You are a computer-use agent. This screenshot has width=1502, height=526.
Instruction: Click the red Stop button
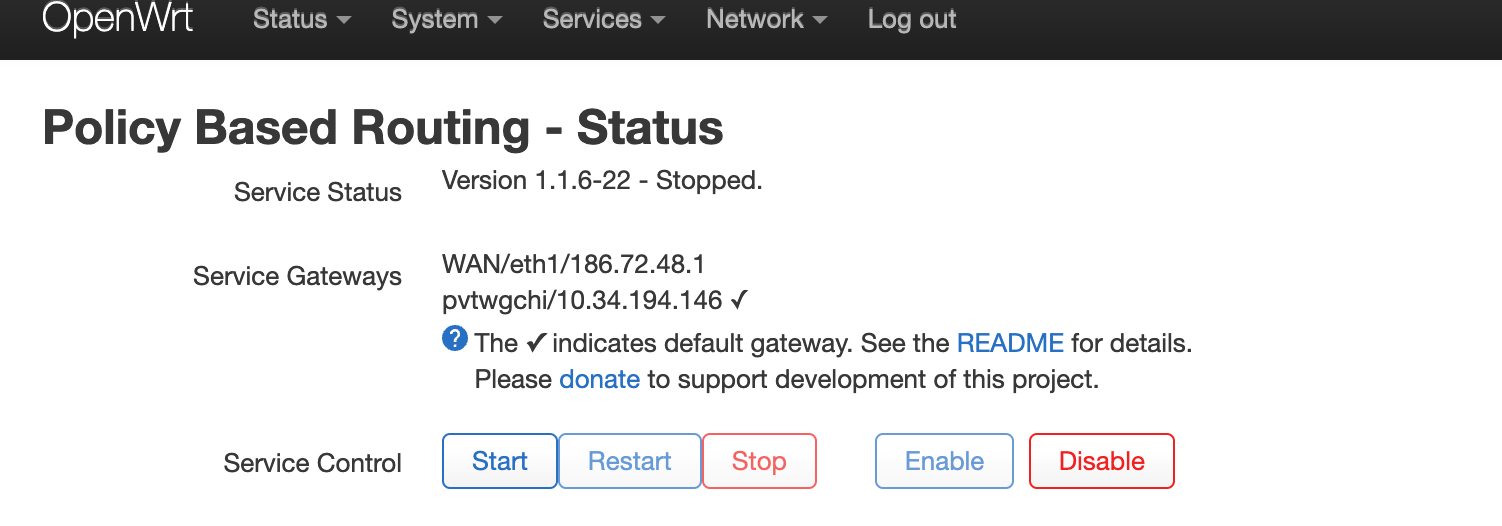(760, 461)
